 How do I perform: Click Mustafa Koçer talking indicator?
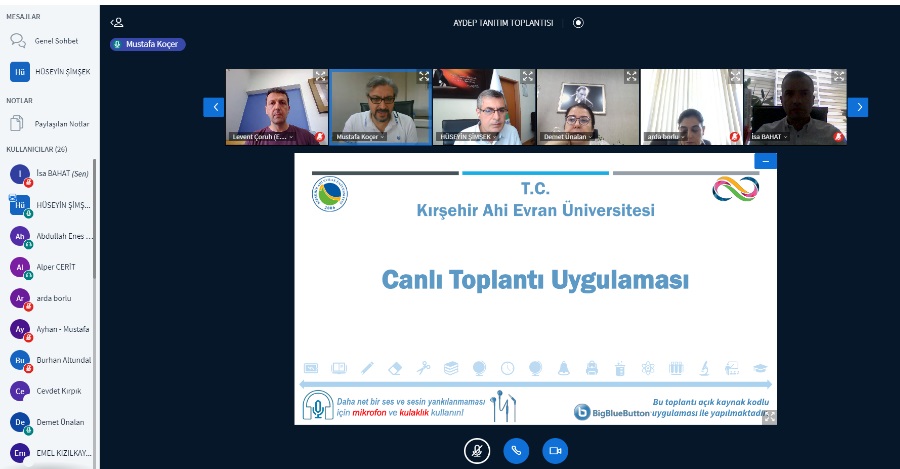(x=148, y=44)
